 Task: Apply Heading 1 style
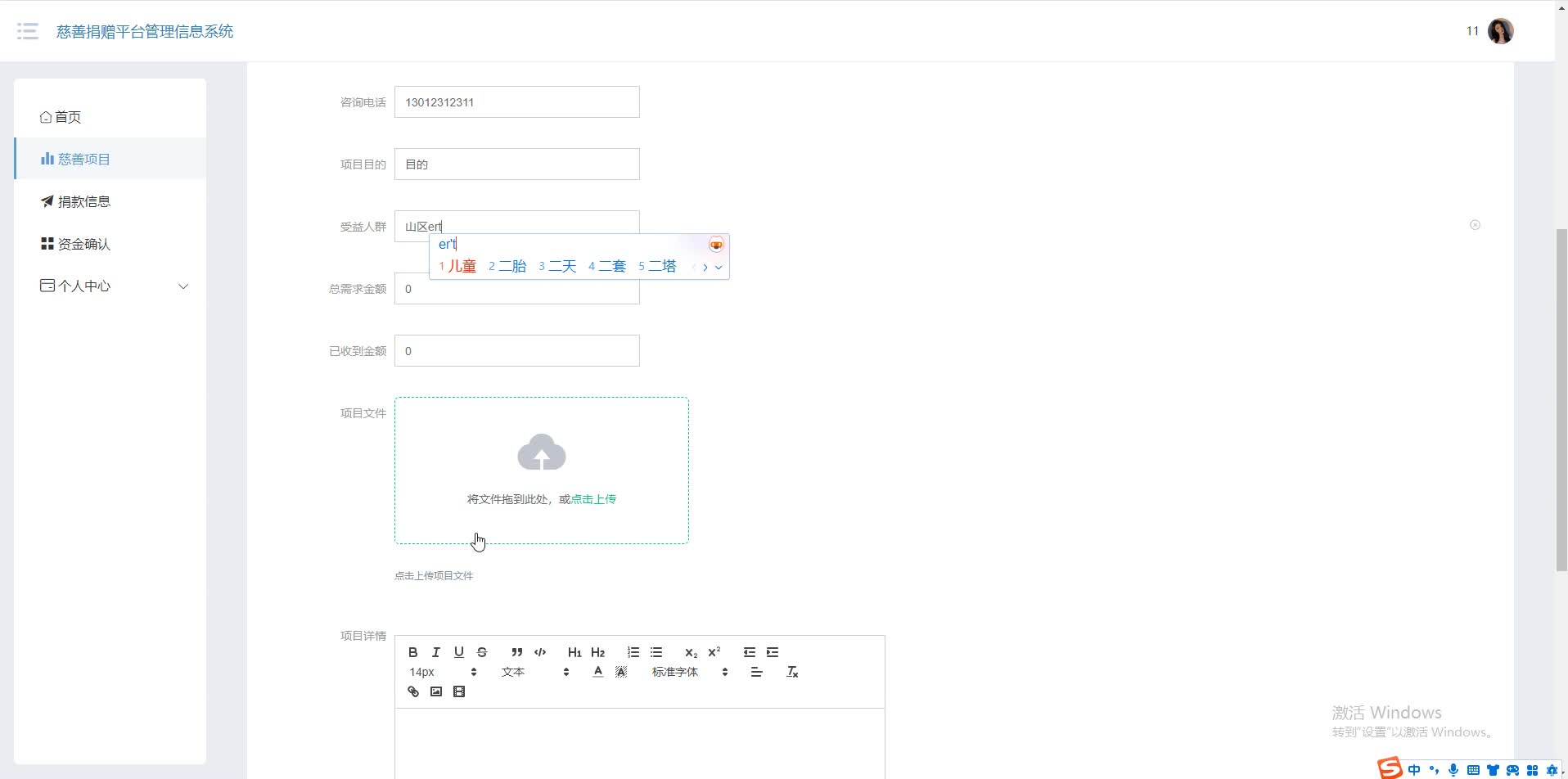[574, 652]
